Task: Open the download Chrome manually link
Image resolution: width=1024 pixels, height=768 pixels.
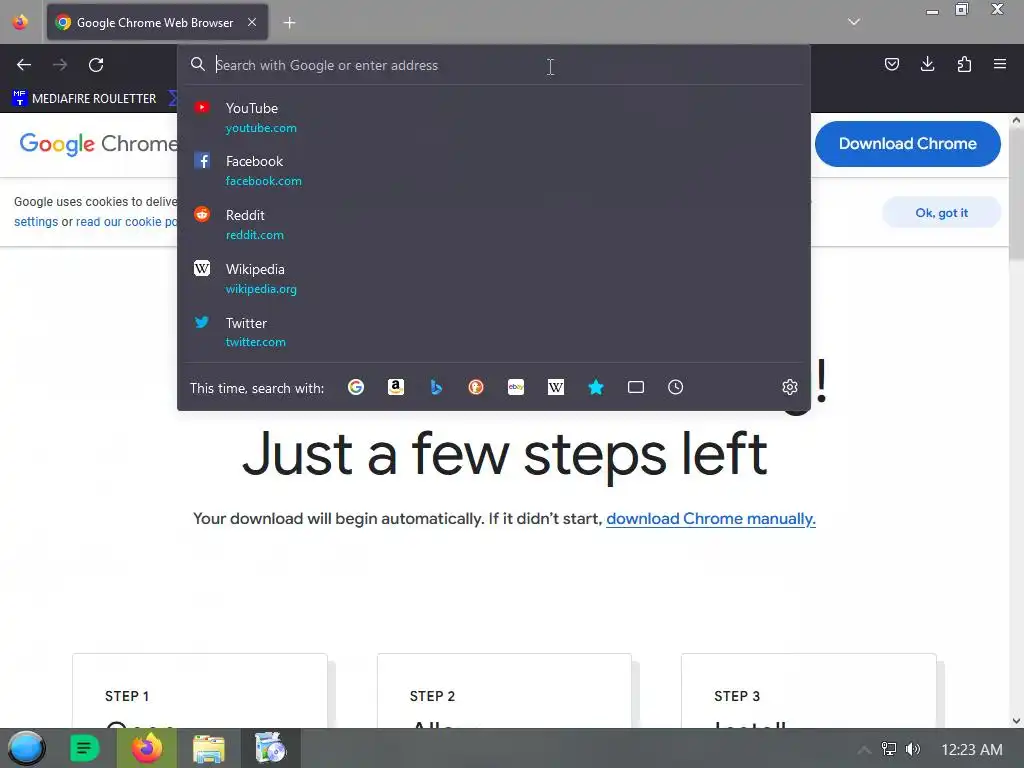Action: [711, 519]
